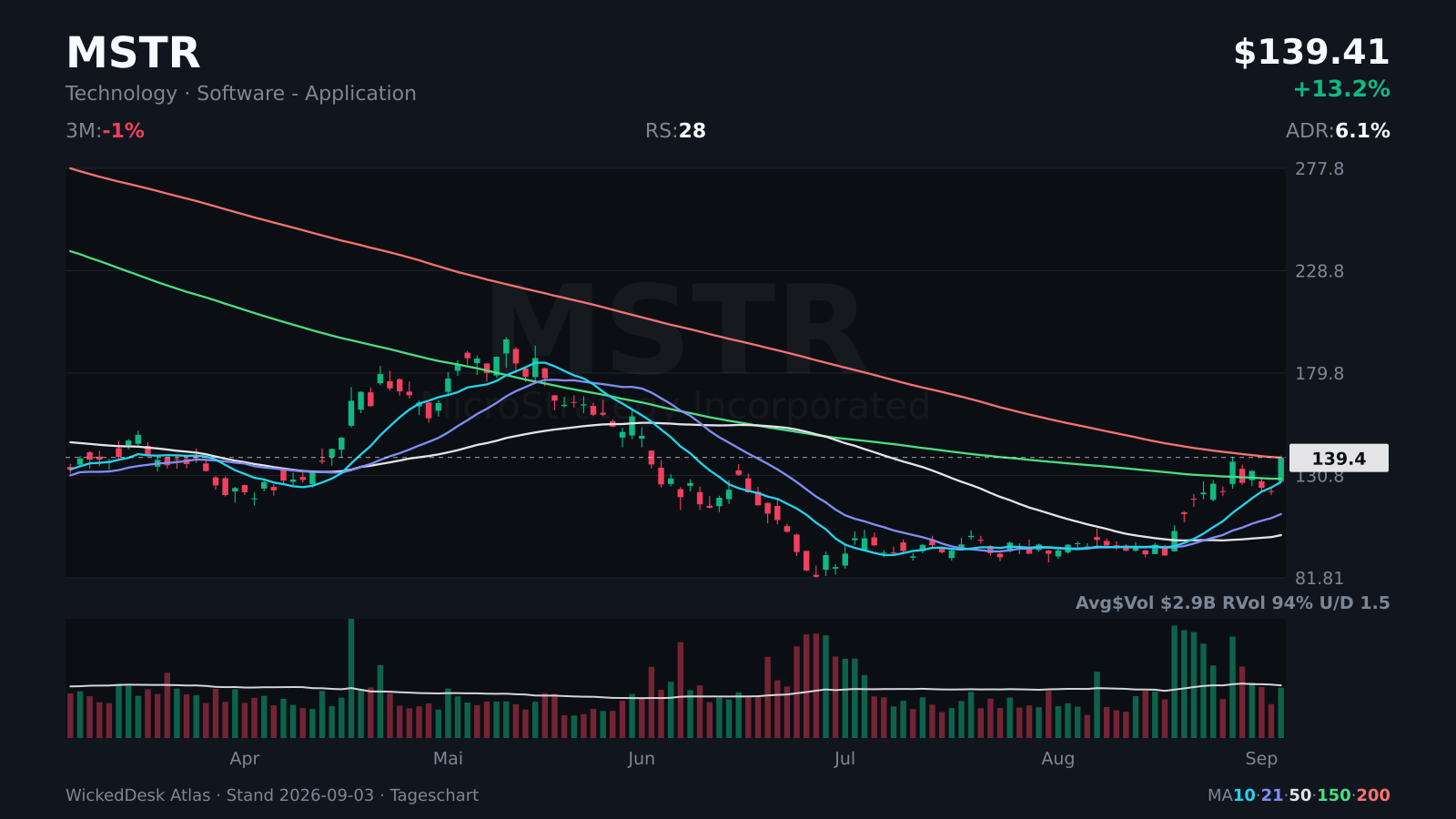Click the Jul date axis label
Viewport: 1456px width, 819px height.
(x=844, y=759)
